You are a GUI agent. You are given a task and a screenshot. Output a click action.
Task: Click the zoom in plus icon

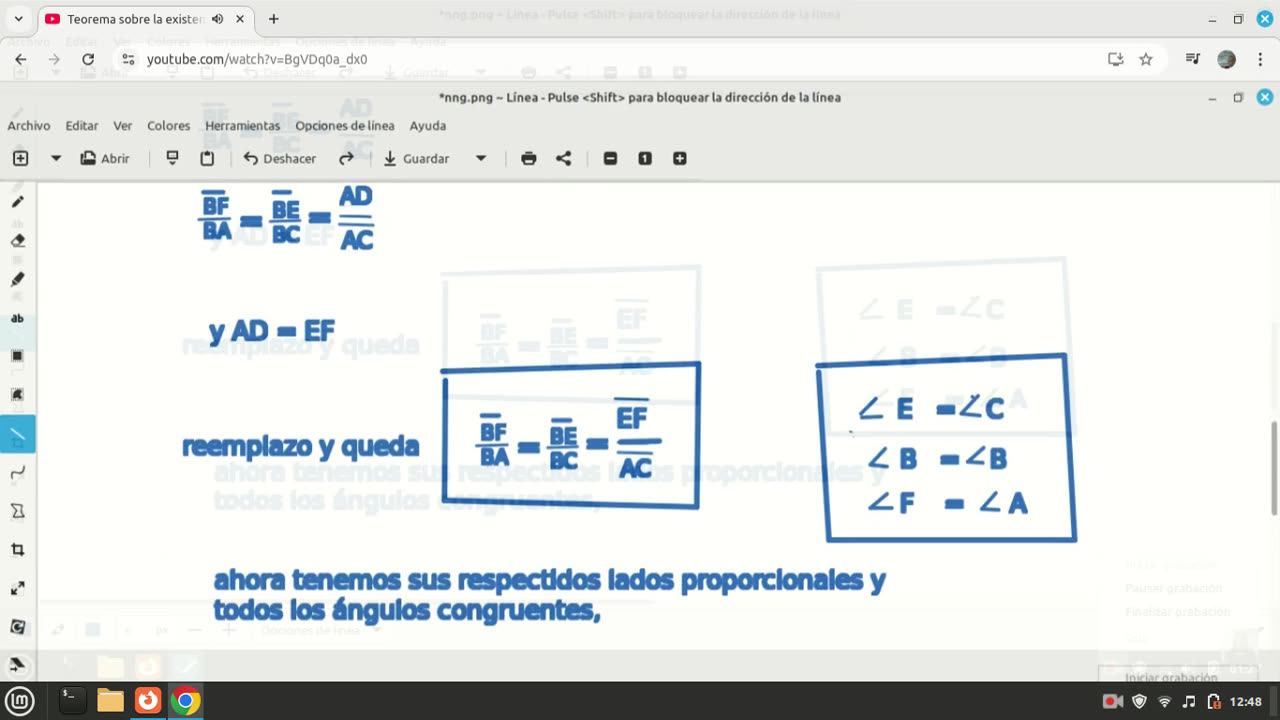[x=680, y=158]
